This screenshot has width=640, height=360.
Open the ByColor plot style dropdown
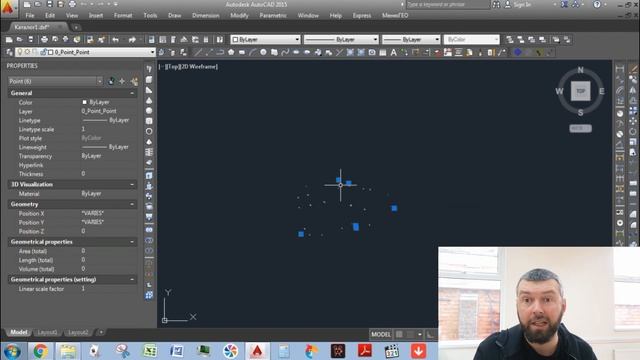471,40
